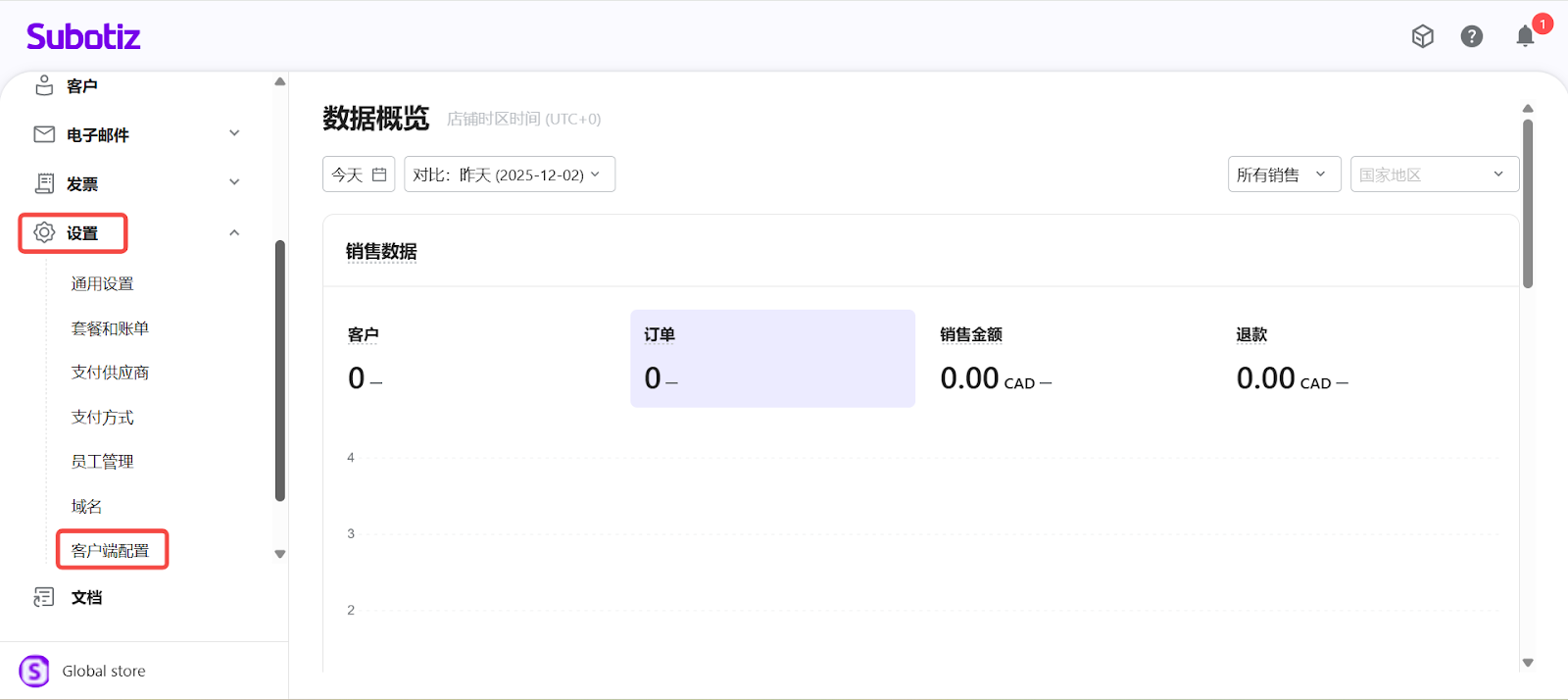The width and height of the screenshot is (1568, 700).
Task: Expand the 电子邮件 submenu chevron
Action: (x=234, y=133)
